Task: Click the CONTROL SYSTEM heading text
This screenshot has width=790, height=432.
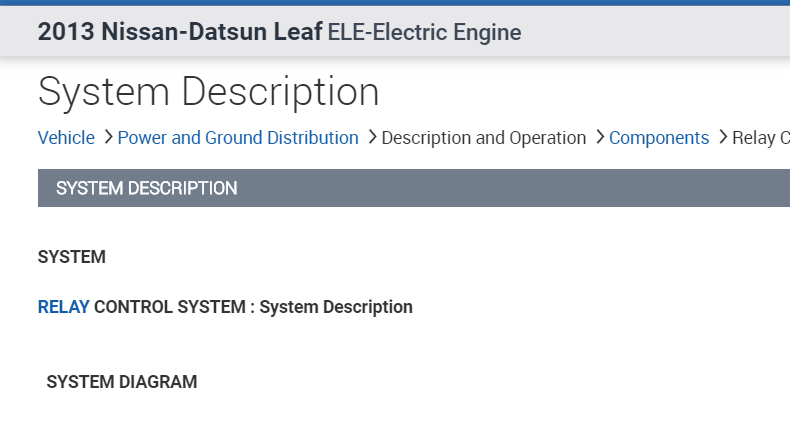Action: pos(168,307)
